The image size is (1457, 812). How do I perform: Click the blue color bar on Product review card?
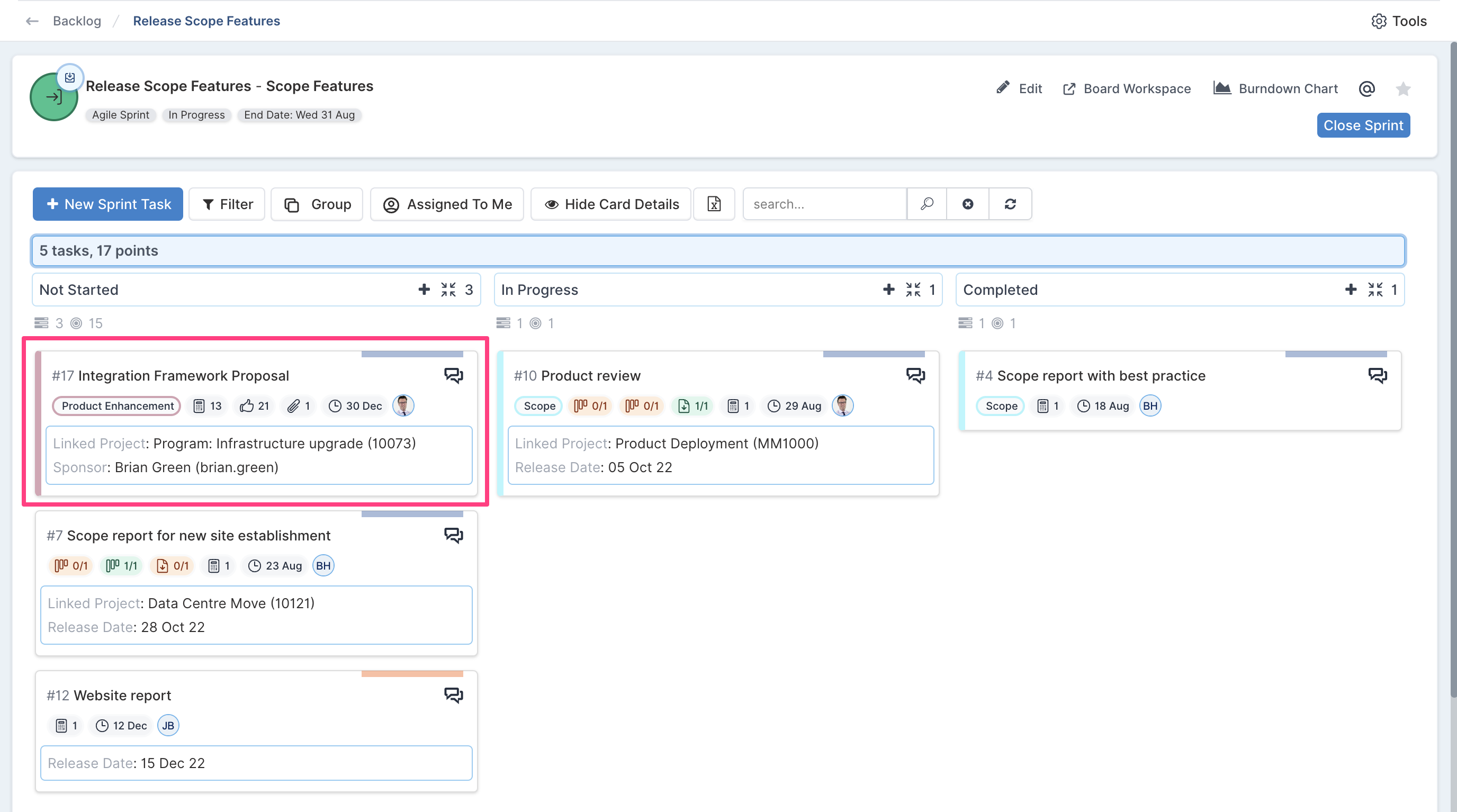point(874,354)
